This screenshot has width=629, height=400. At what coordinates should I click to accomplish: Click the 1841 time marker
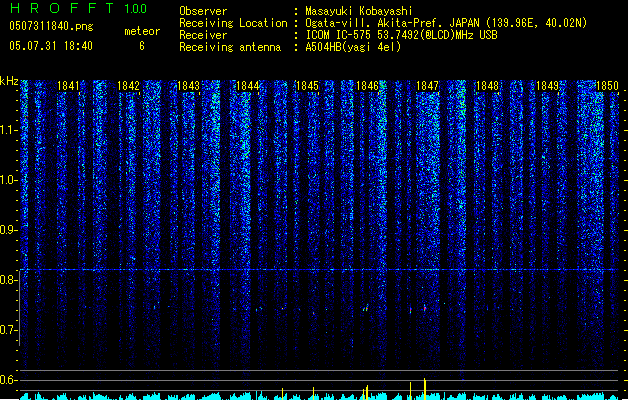pyautogui.click(x=68, y=86)
